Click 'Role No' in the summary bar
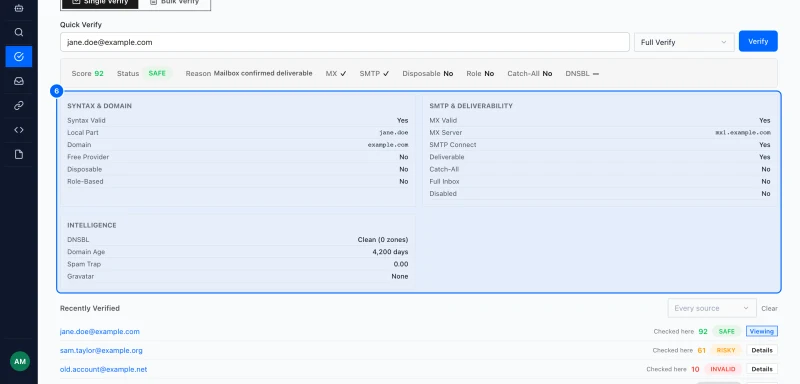Screen dimensions: 800x384 click(x=480, y=73)
